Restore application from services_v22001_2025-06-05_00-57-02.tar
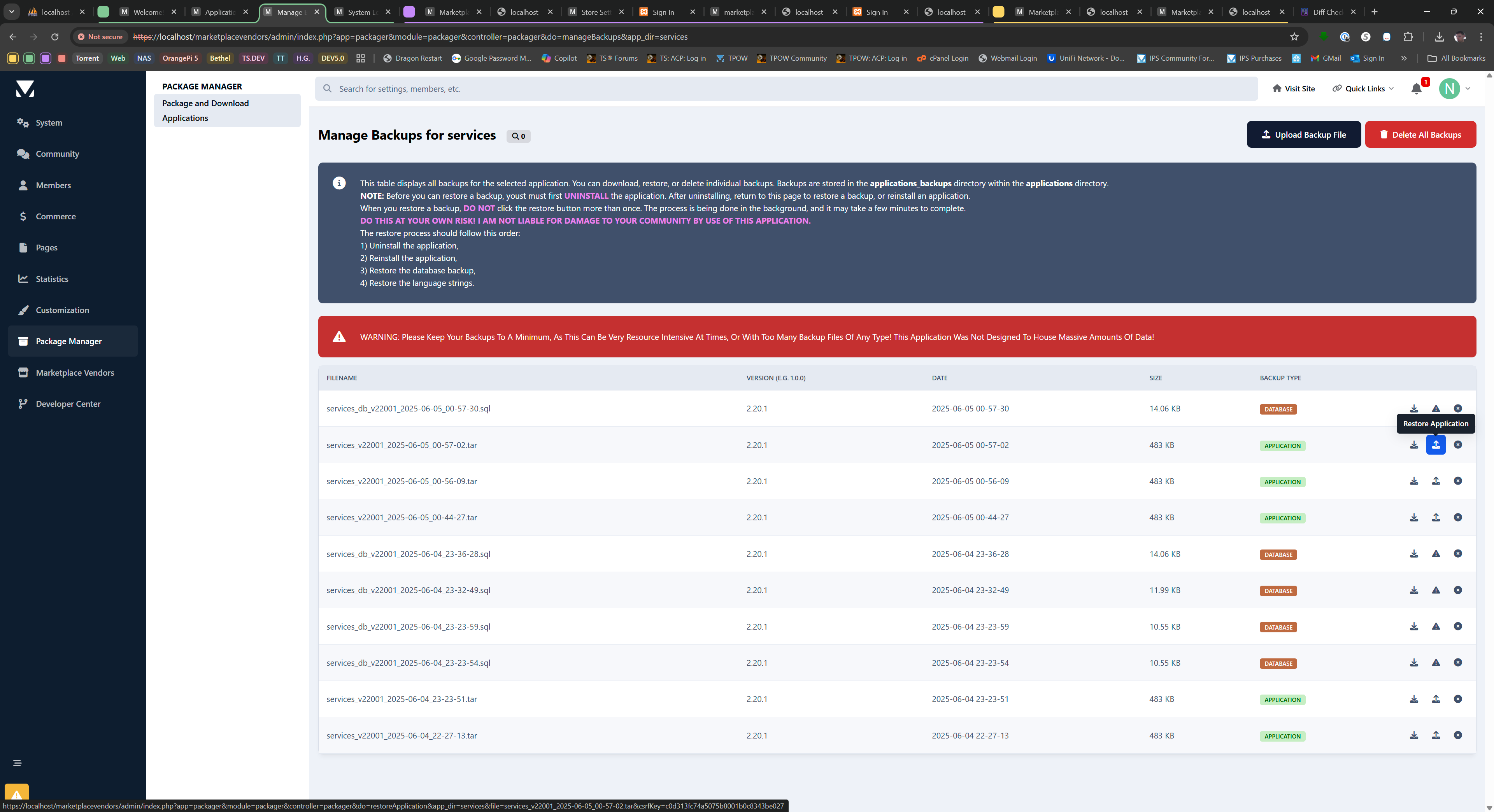 [1436, 444]
